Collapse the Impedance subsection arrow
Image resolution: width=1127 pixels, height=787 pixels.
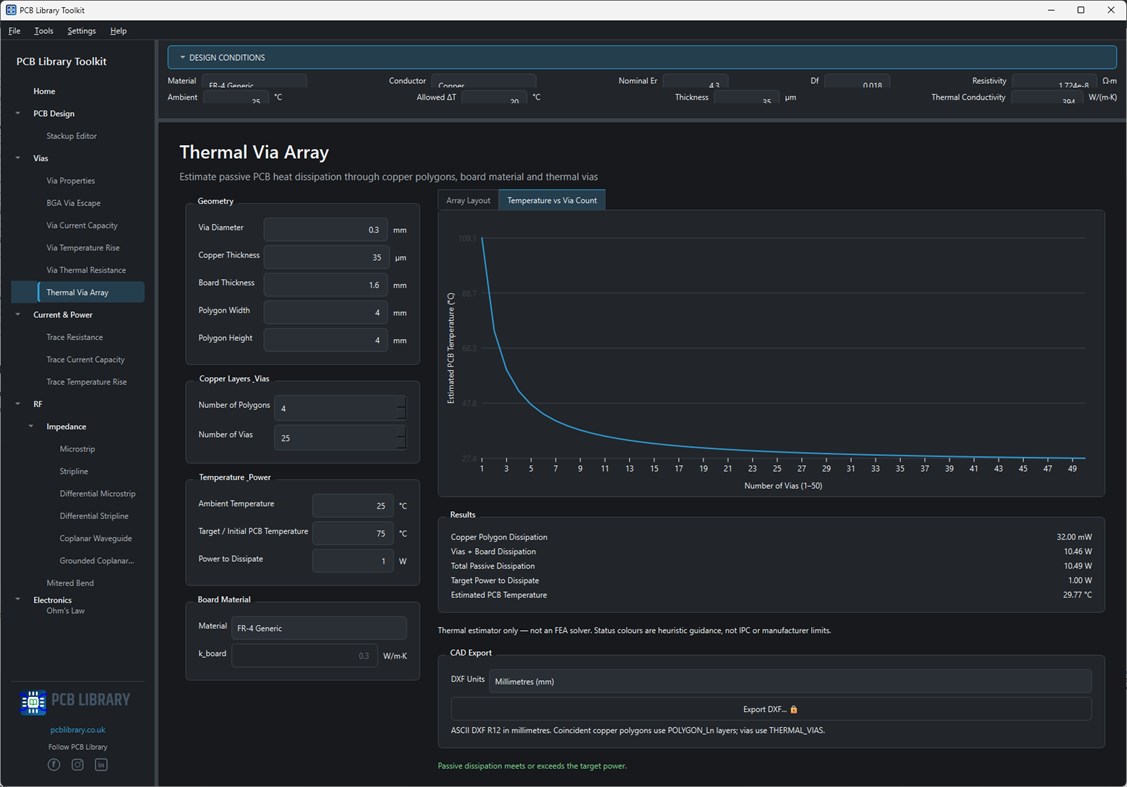click(31, 426)
